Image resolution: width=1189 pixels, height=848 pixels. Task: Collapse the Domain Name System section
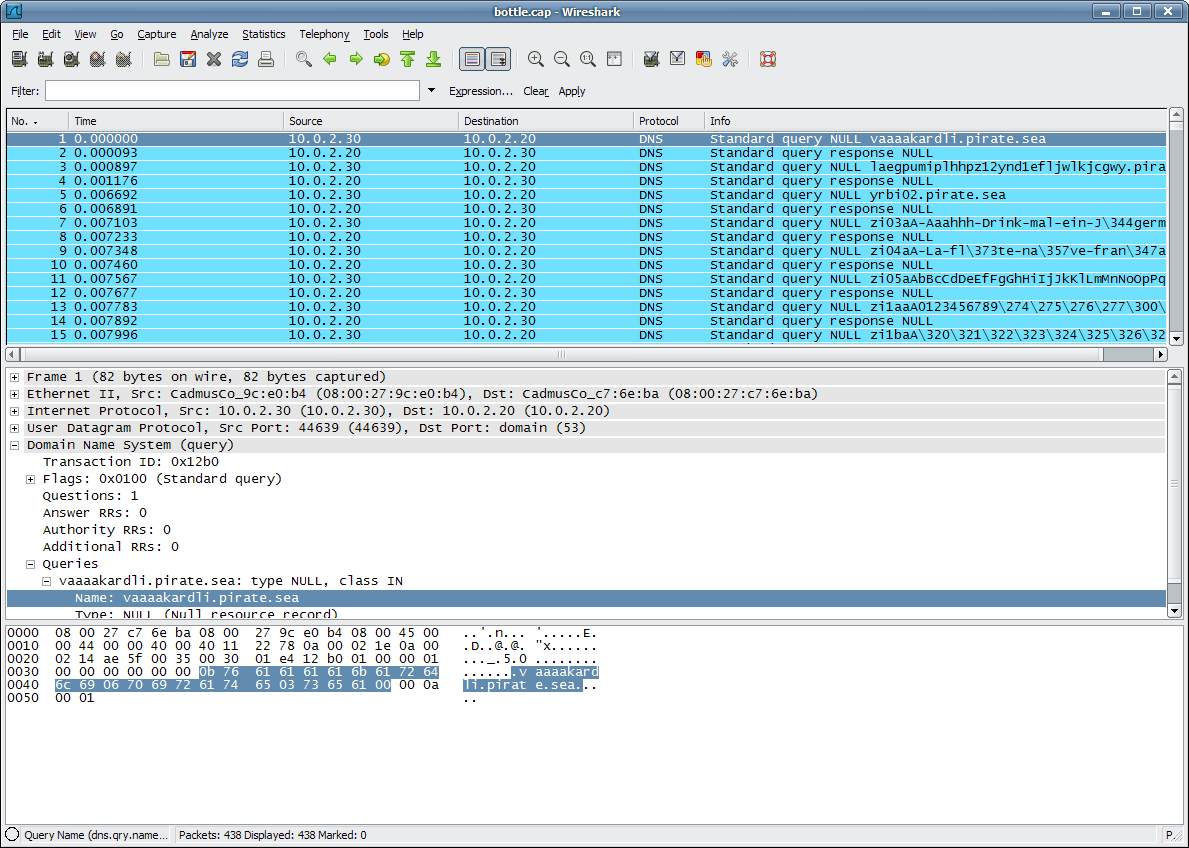tap(14, 445)
